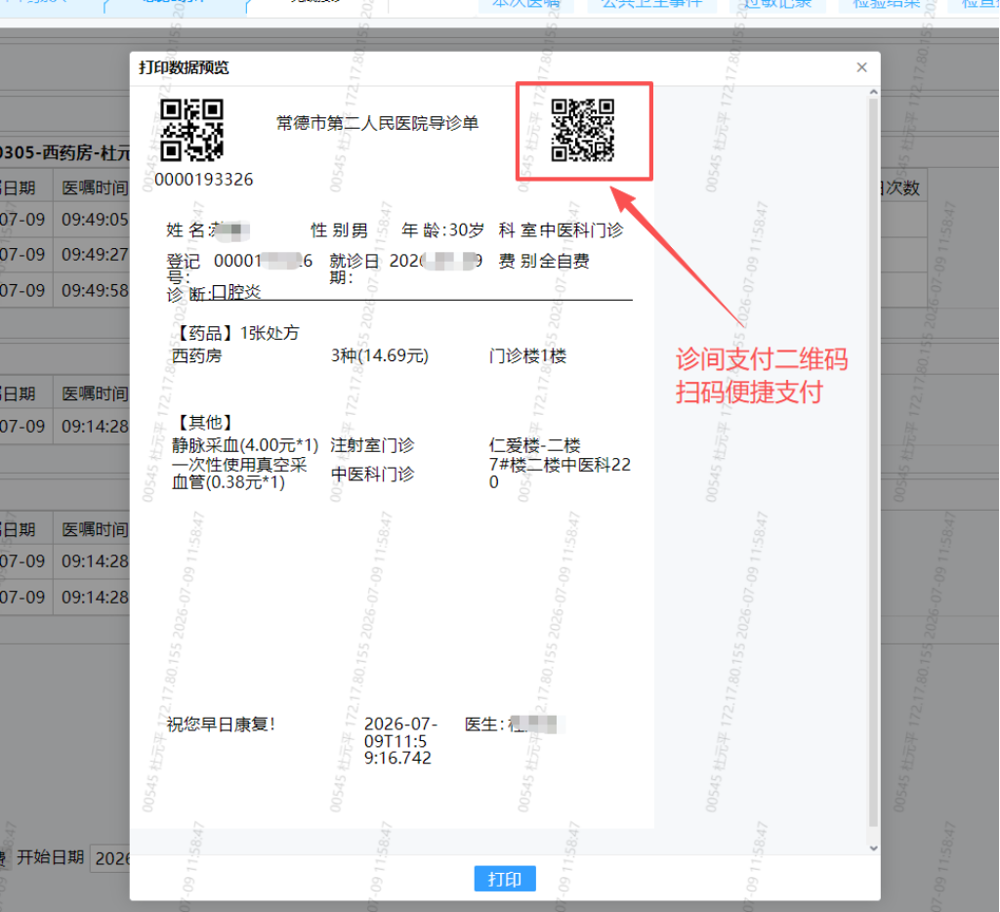Close the 打印数据预览 dialog
The width and height of the screenshot is (1000, 912).
coord(862,68)
